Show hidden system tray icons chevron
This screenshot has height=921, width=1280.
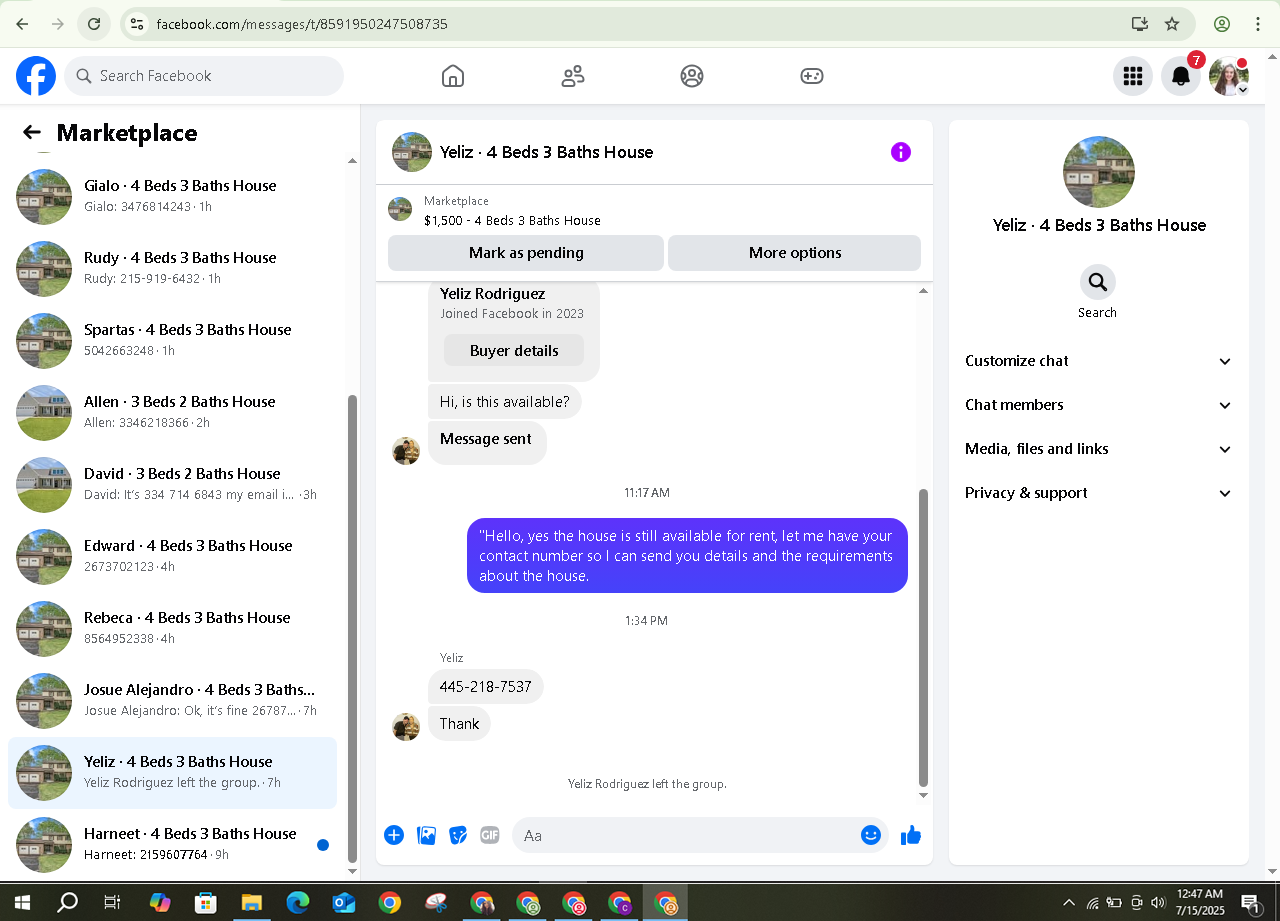[x=1069, y=903]
